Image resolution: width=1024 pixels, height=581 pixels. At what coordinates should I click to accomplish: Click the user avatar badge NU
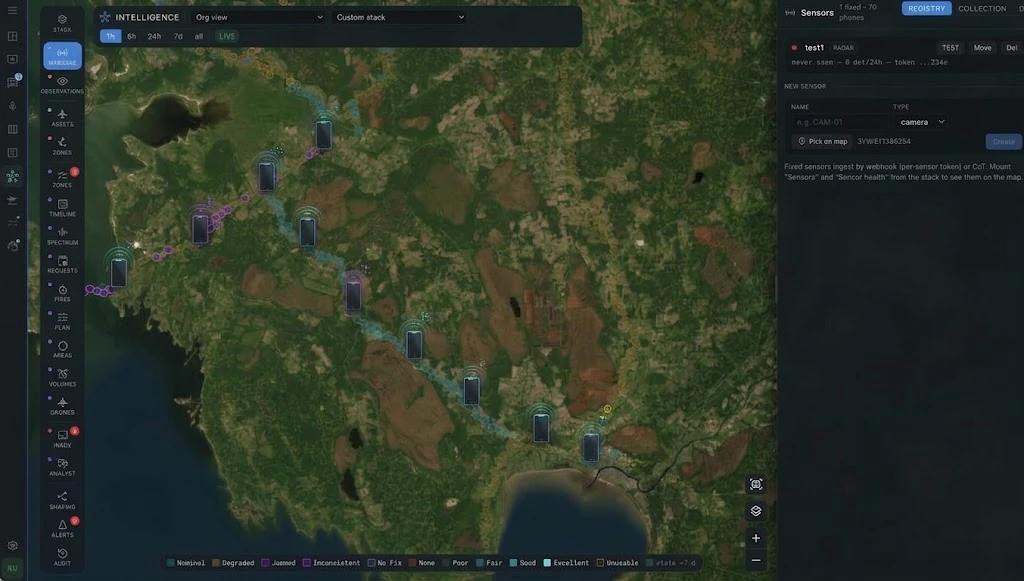click(x=12, y=568)
